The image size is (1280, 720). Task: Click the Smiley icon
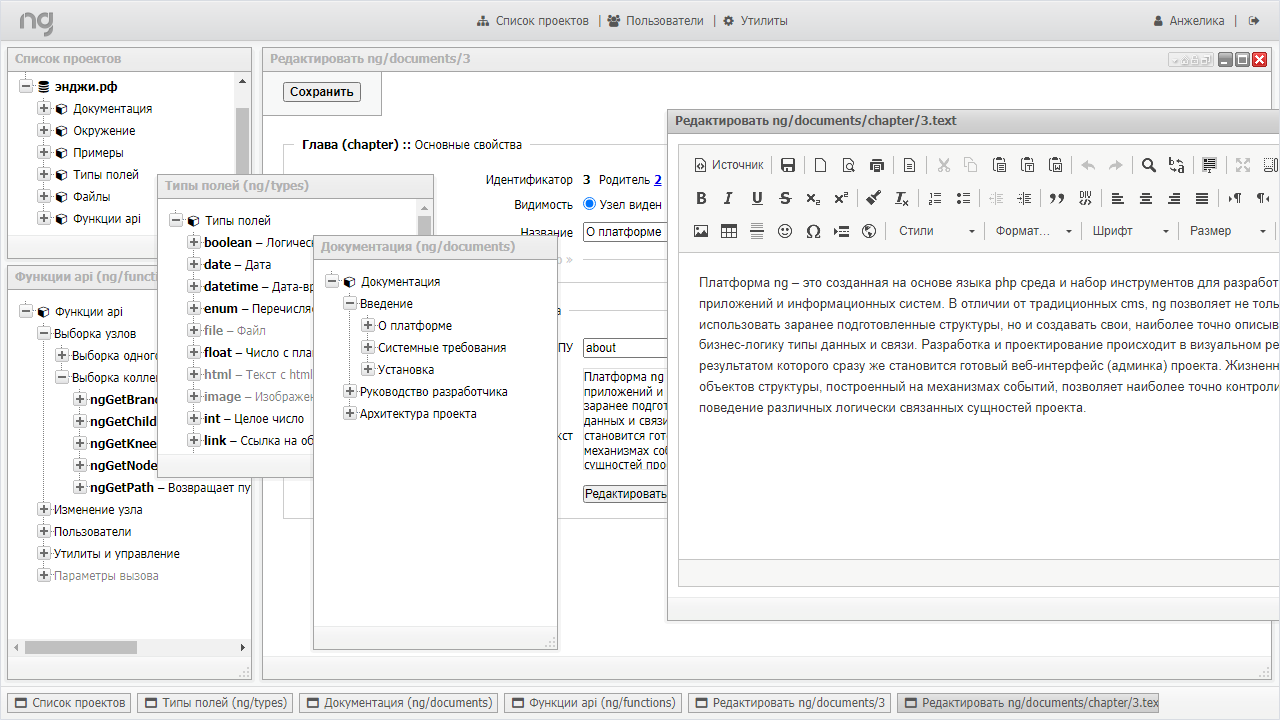point(785,231)
